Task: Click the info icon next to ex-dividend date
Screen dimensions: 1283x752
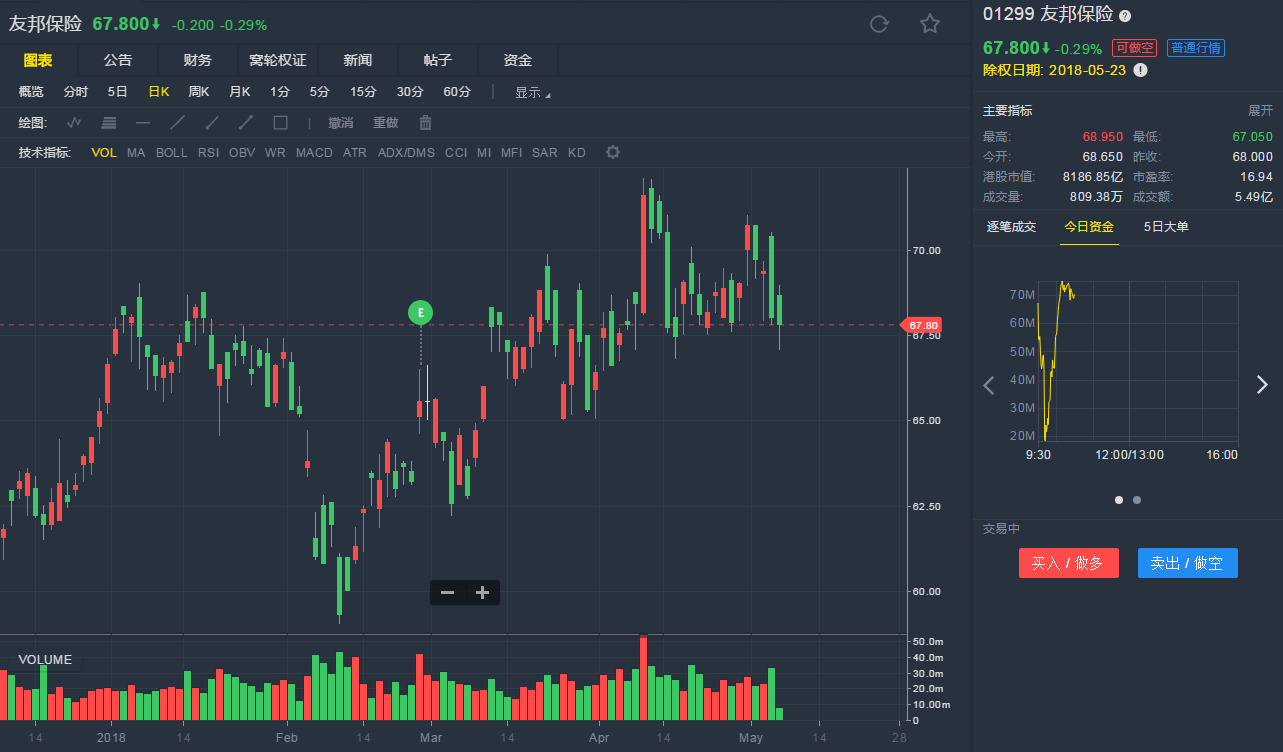Action: click(x=1140, y=70)
